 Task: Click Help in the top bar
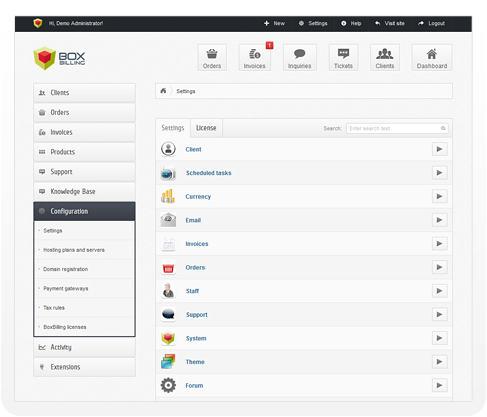tap(351, 23)
